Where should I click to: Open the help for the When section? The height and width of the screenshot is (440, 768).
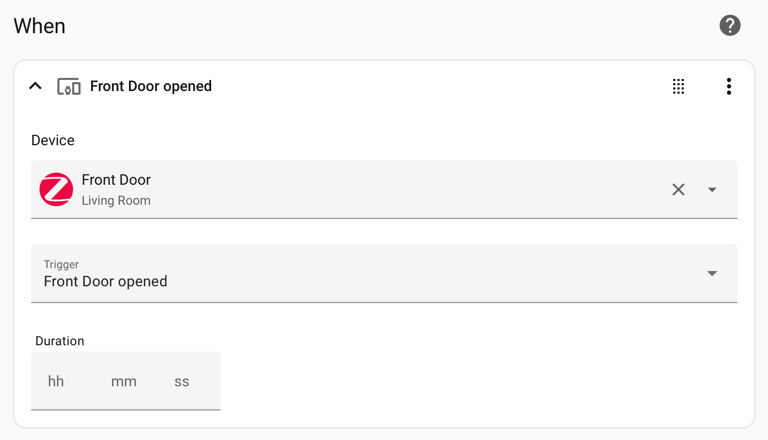tap(730, 26)
